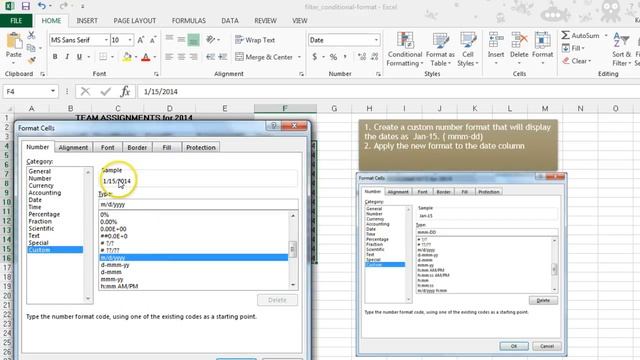Increase font size with larger A icon
The image size is (640, 360).
click(140, 40)
